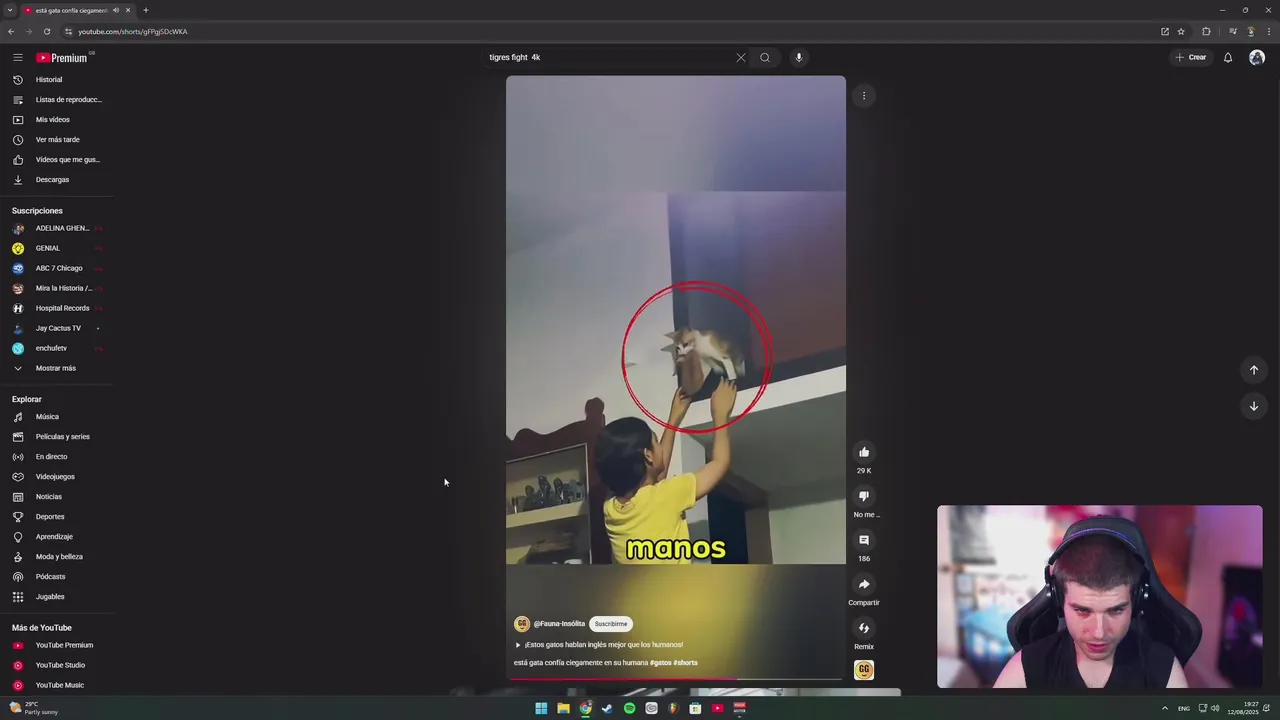
Task: Open the short's sound source thumbnail
Action: 864,670
